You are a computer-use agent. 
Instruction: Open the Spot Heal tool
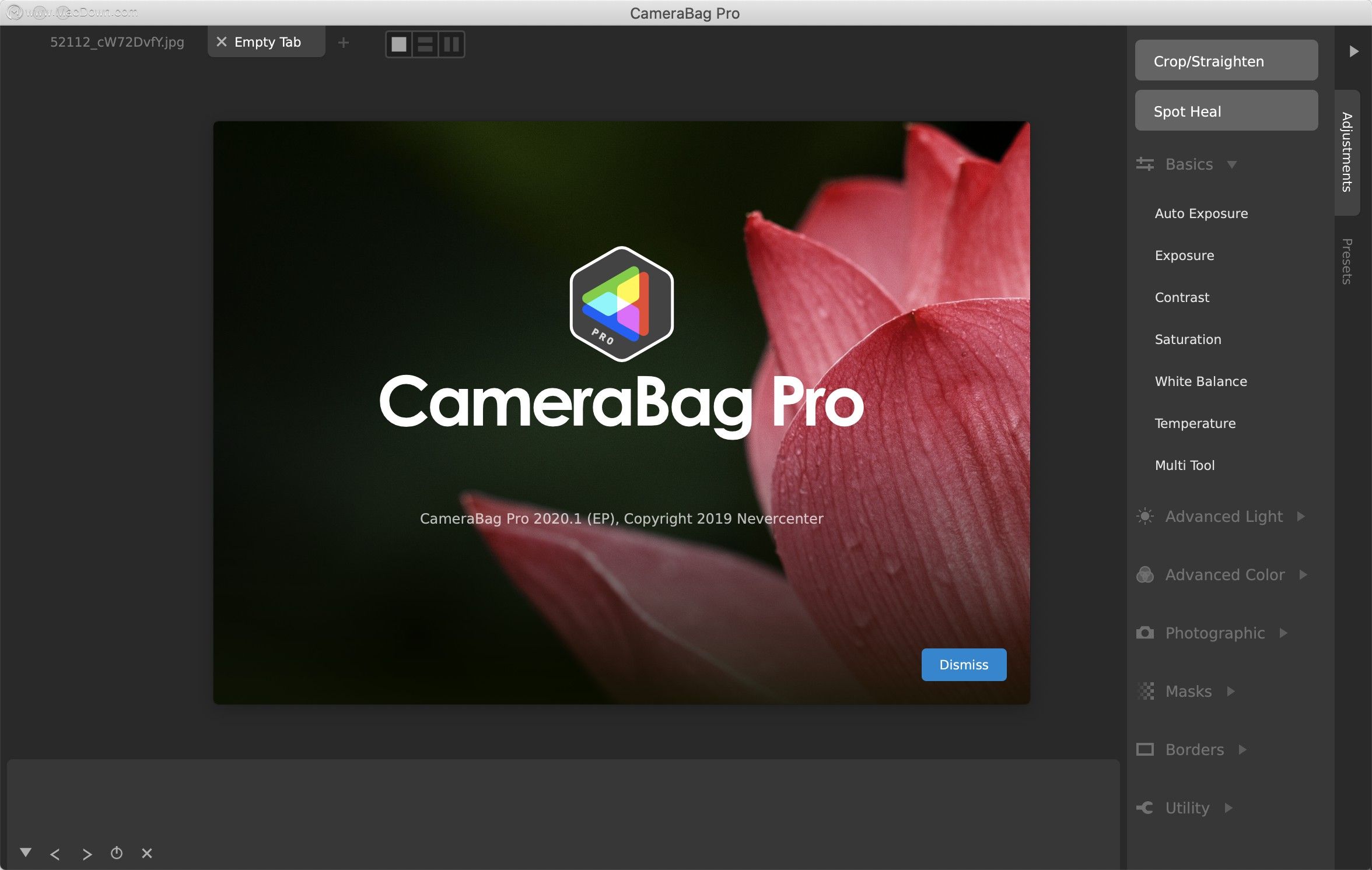pyautogui.click(x=1226, y=111)
